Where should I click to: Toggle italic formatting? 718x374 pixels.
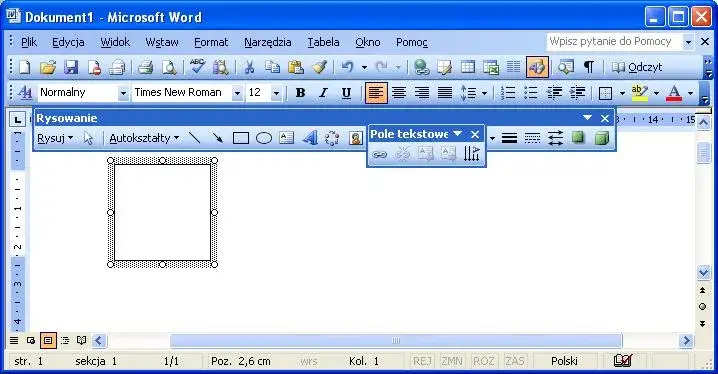(x=323, y=93)
